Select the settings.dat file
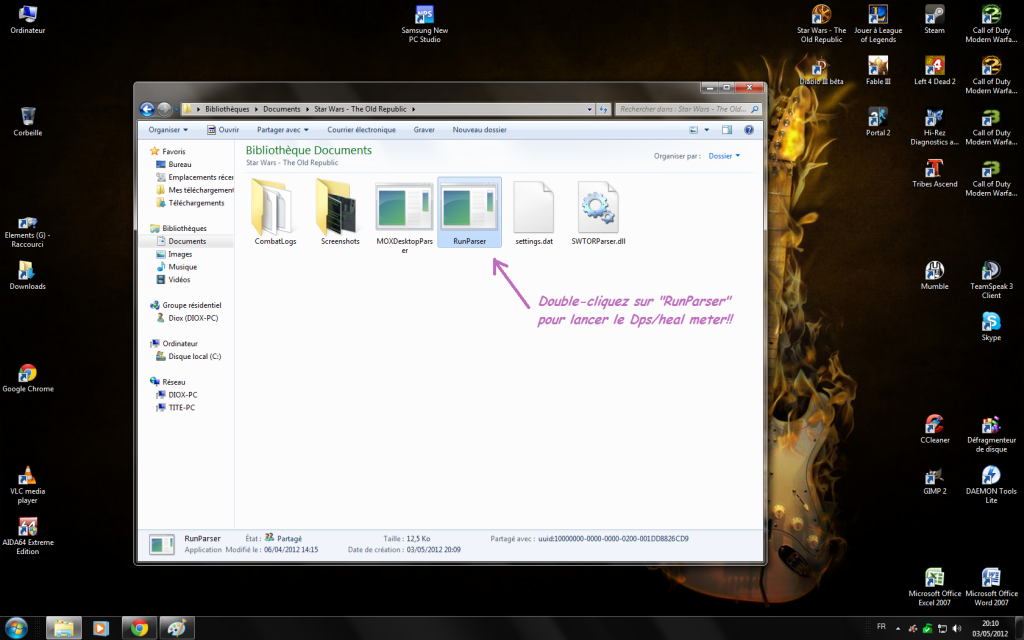 534,213
